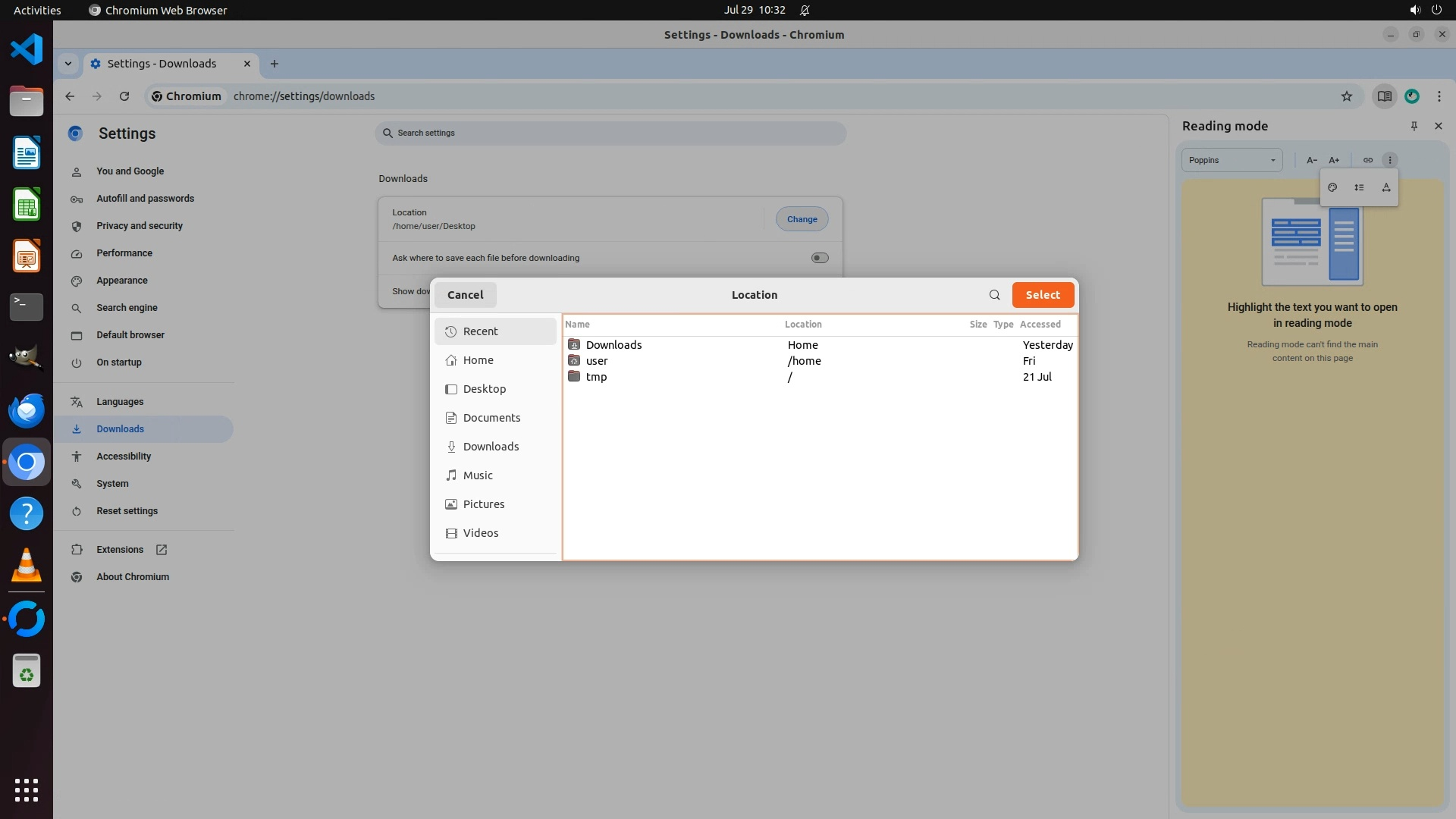Open the letter spacing icon

pos(1386,187)
